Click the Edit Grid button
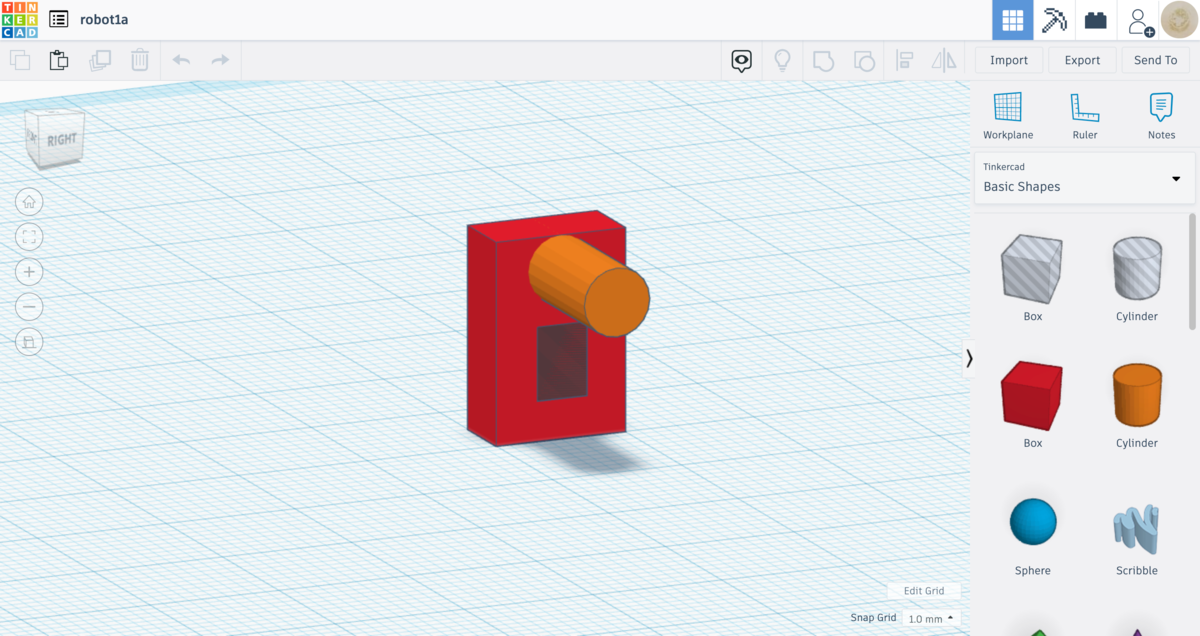The width and height of the screenshot is (1200, 636). (x=923, y=591)
